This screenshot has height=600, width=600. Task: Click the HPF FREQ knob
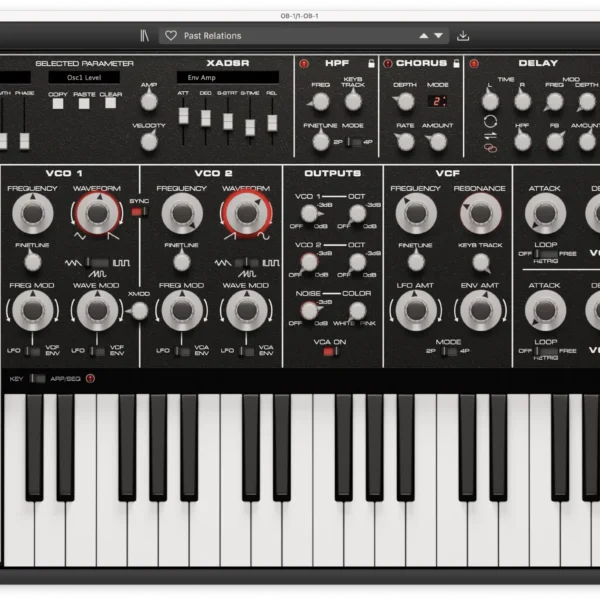tap(320, 102)
